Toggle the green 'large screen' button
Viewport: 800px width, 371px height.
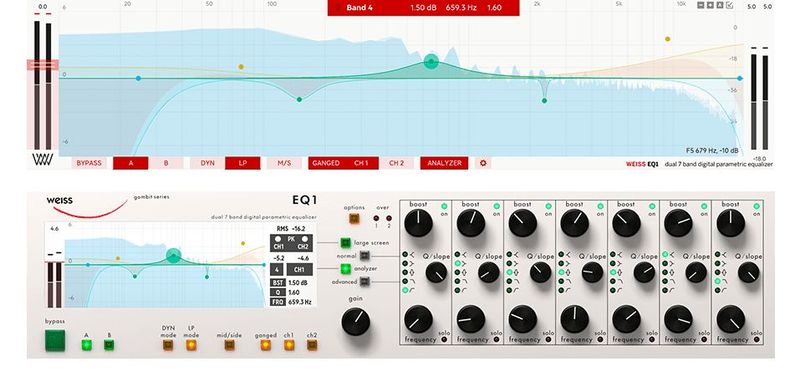[345, 243]
